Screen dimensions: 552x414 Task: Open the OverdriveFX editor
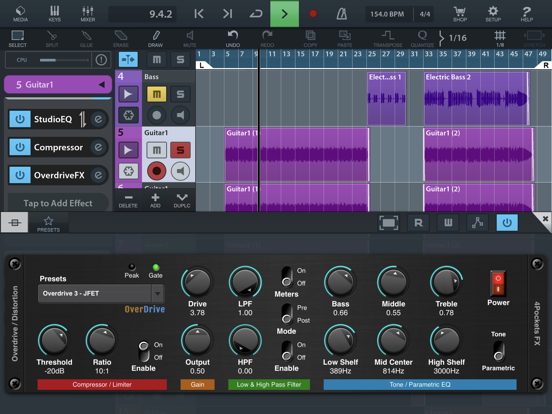98,175
